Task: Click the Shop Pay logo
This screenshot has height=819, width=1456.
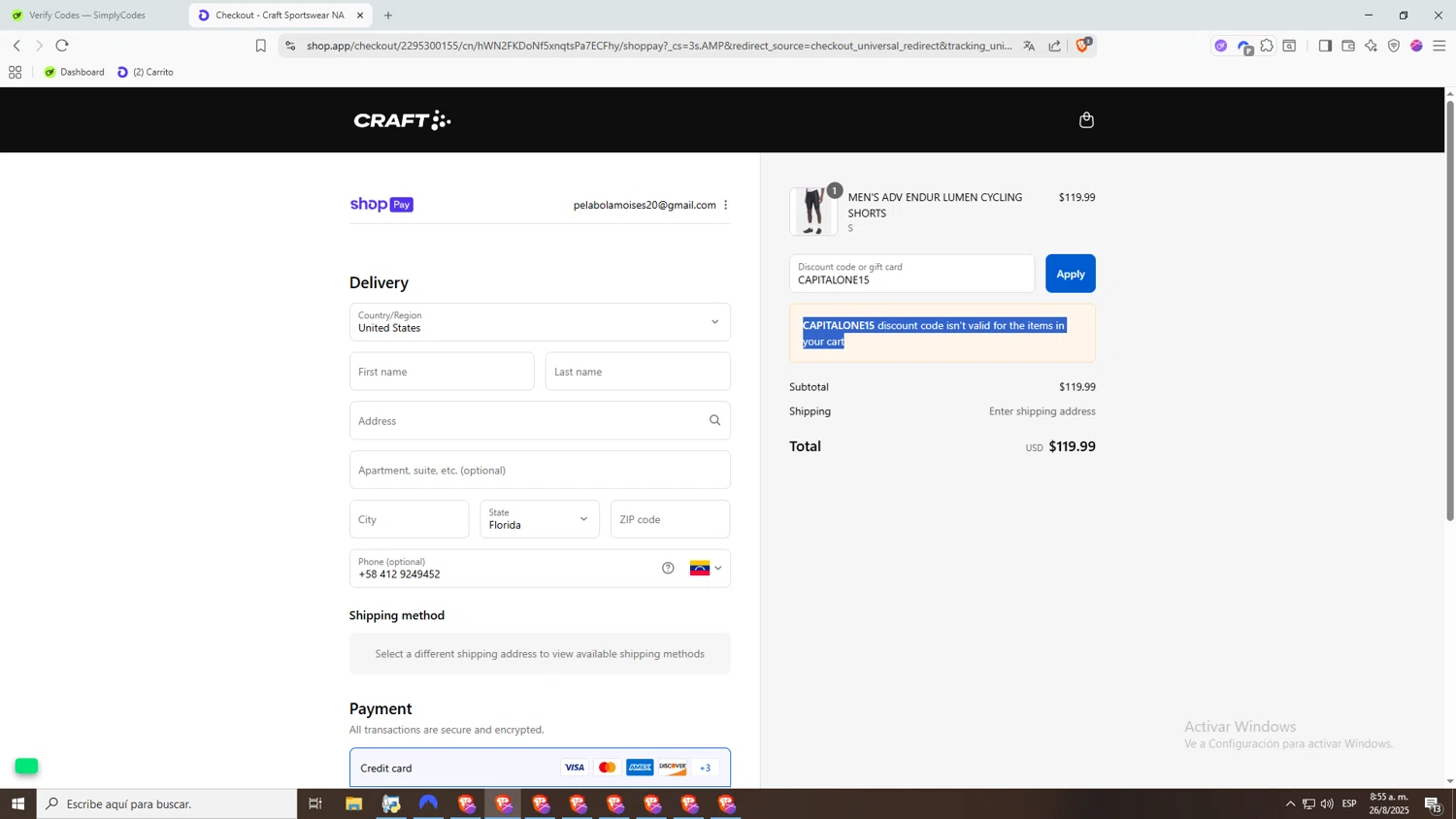Action: 381,205
